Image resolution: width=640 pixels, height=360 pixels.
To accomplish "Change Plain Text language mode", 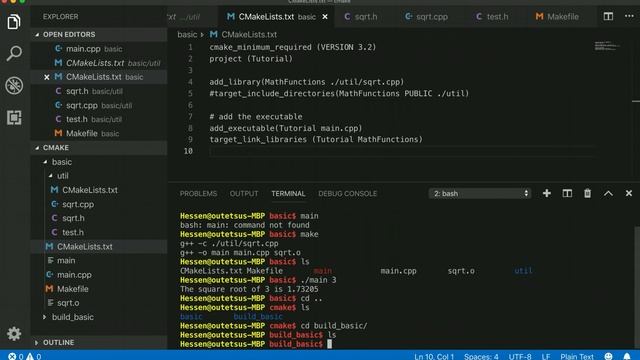I will coord(577,356).
